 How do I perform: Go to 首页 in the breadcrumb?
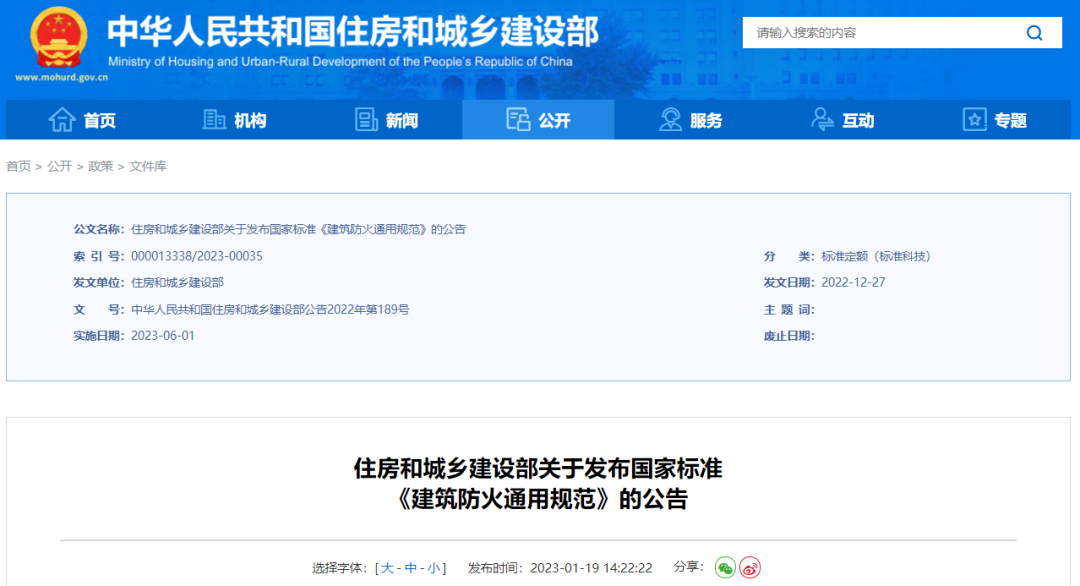18,166
